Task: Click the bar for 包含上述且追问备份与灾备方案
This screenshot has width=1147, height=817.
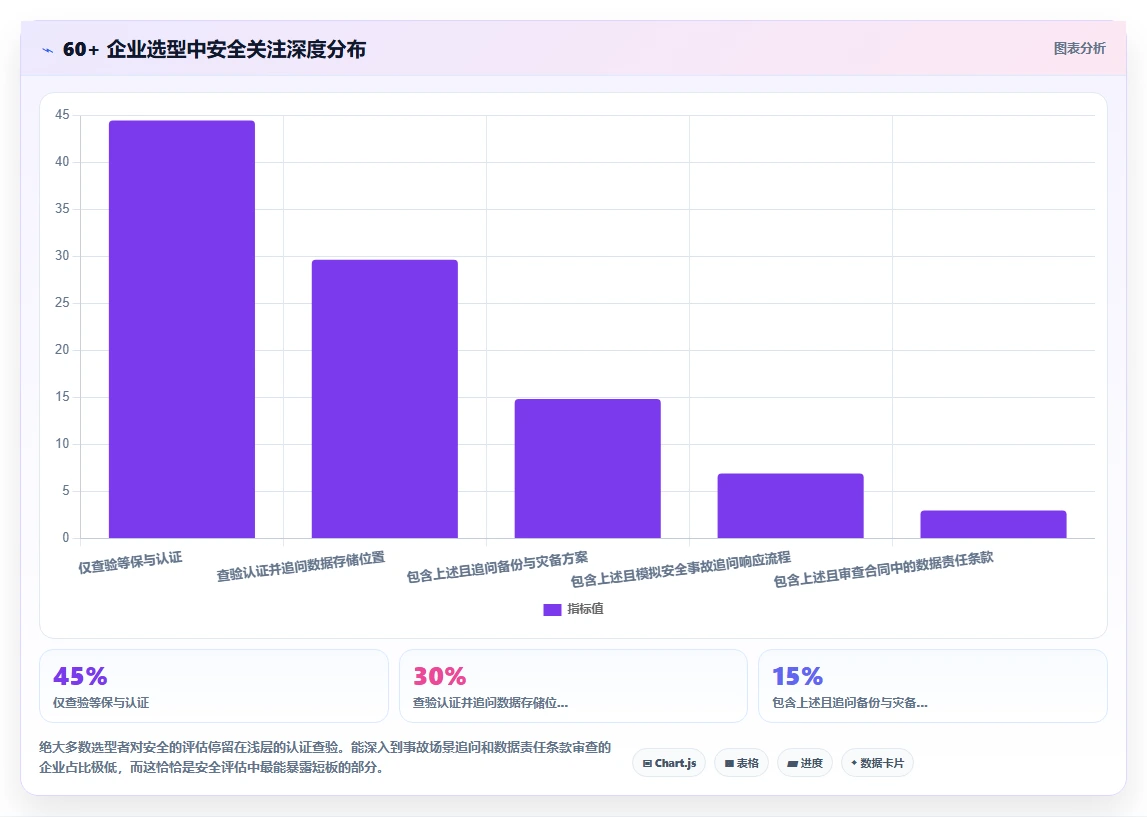Action: pos(587,469)
